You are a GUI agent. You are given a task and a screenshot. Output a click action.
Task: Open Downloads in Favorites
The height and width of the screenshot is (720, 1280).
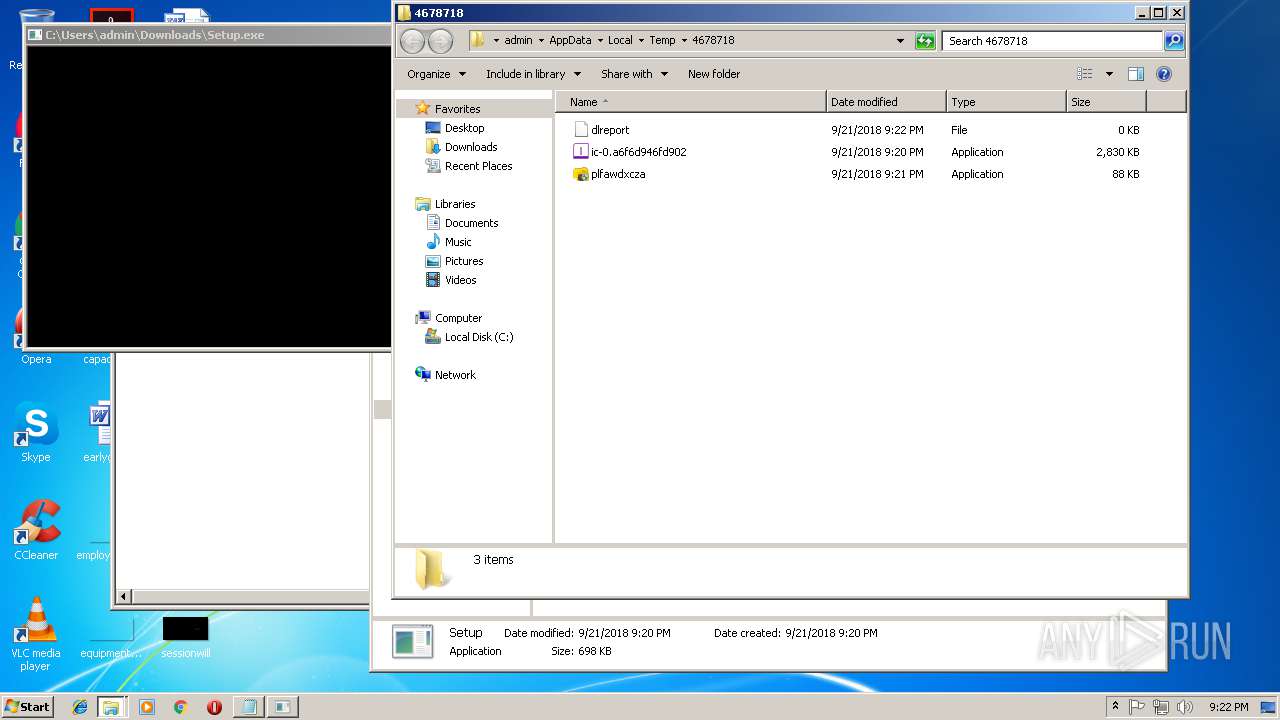pos(470,147)
